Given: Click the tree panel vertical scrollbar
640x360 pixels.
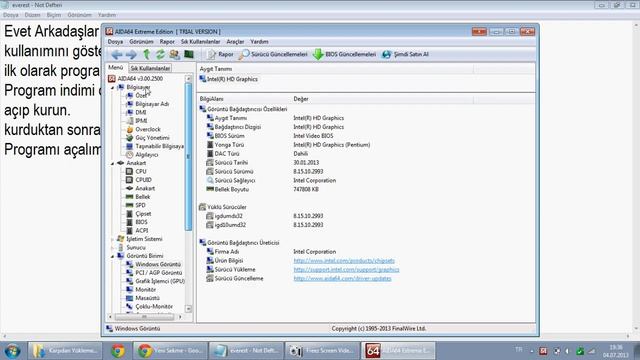Looking at the screenshot, I should [188, 157].
